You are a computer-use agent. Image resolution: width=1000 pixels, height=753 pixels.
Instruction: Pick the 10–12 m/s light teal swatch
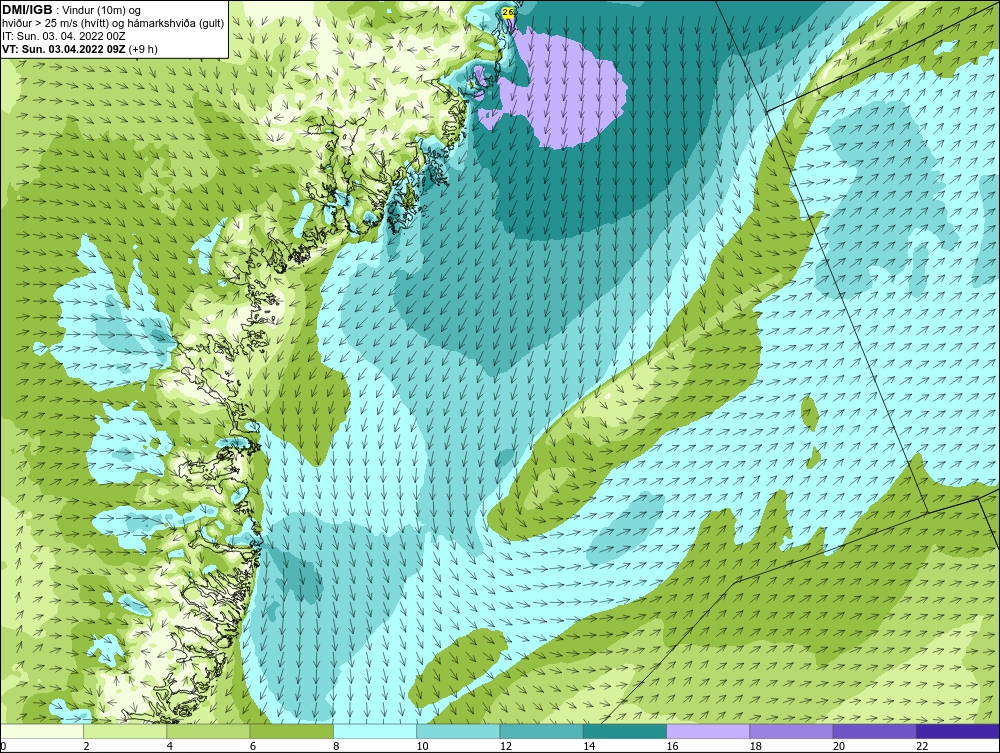pos(458,731)
